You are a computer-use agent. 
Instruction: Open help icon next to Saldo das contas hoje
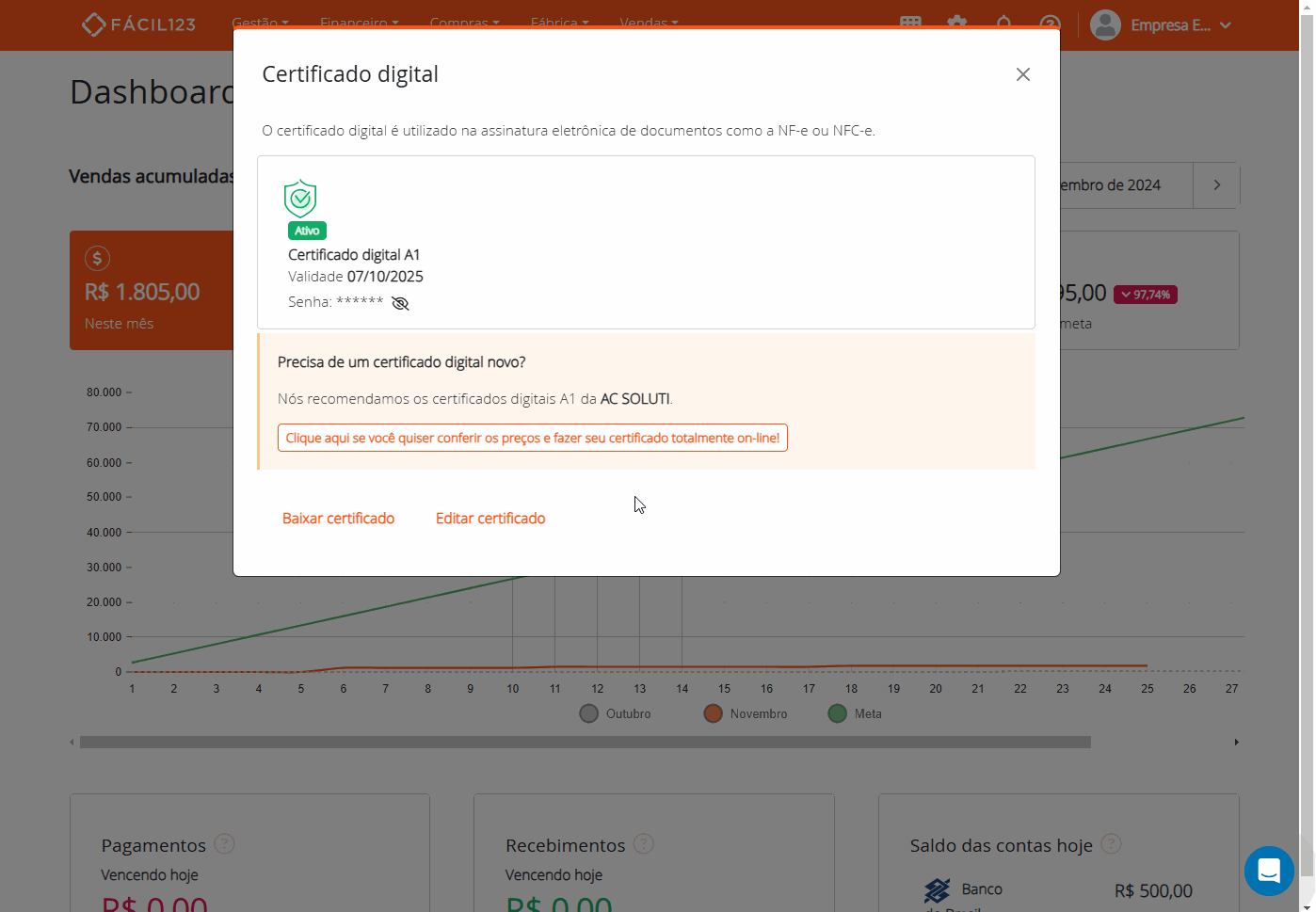pyautogui.click(x=1111, y=844)
